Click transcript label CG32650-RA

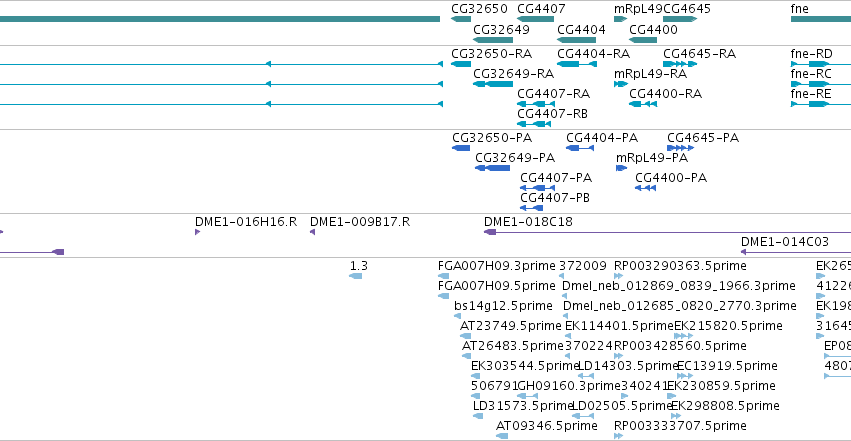pyautogui.click(x=492, y=54)
